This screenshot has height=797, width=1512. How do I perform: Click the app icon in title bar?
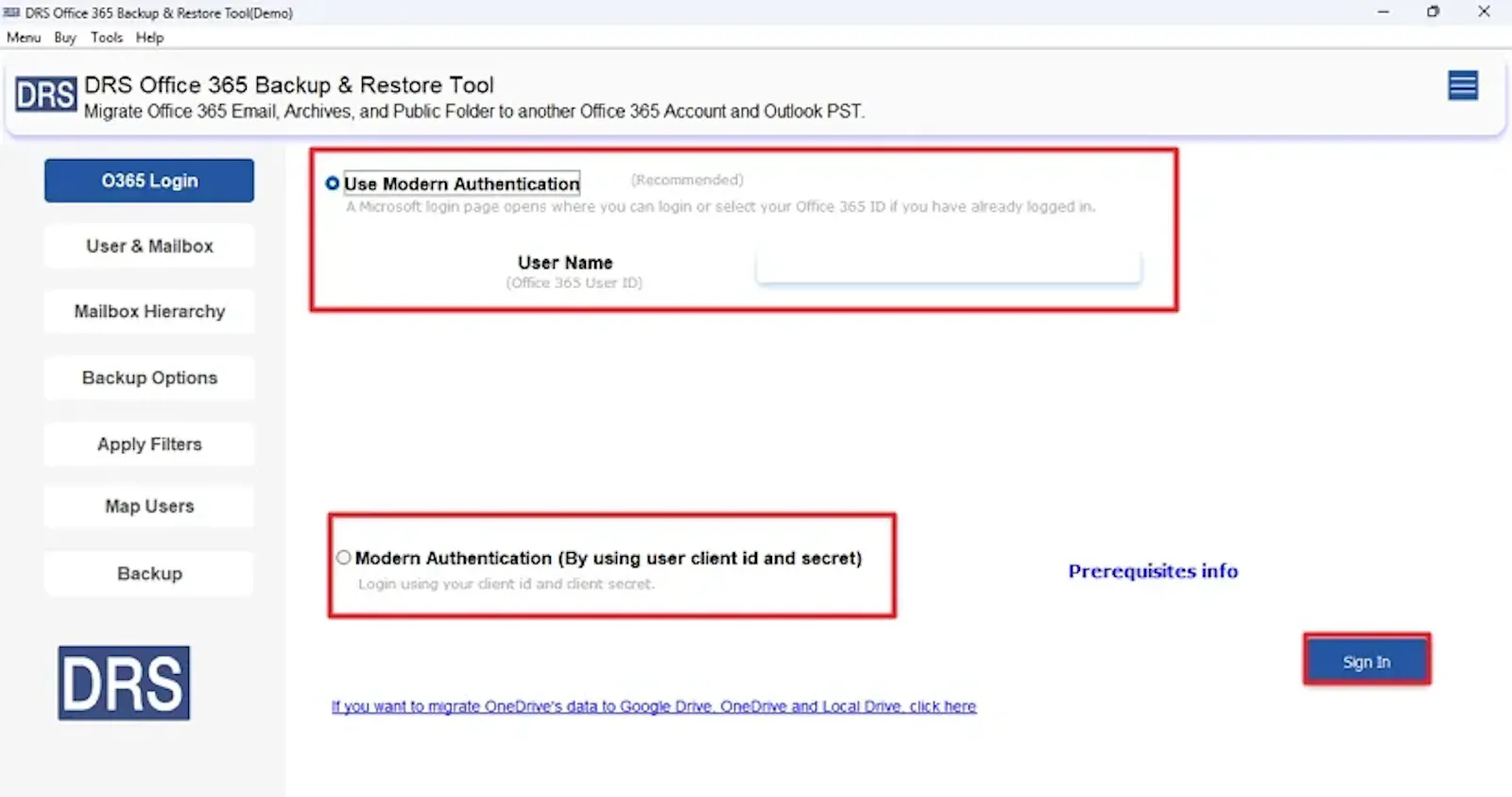[12, 12]
